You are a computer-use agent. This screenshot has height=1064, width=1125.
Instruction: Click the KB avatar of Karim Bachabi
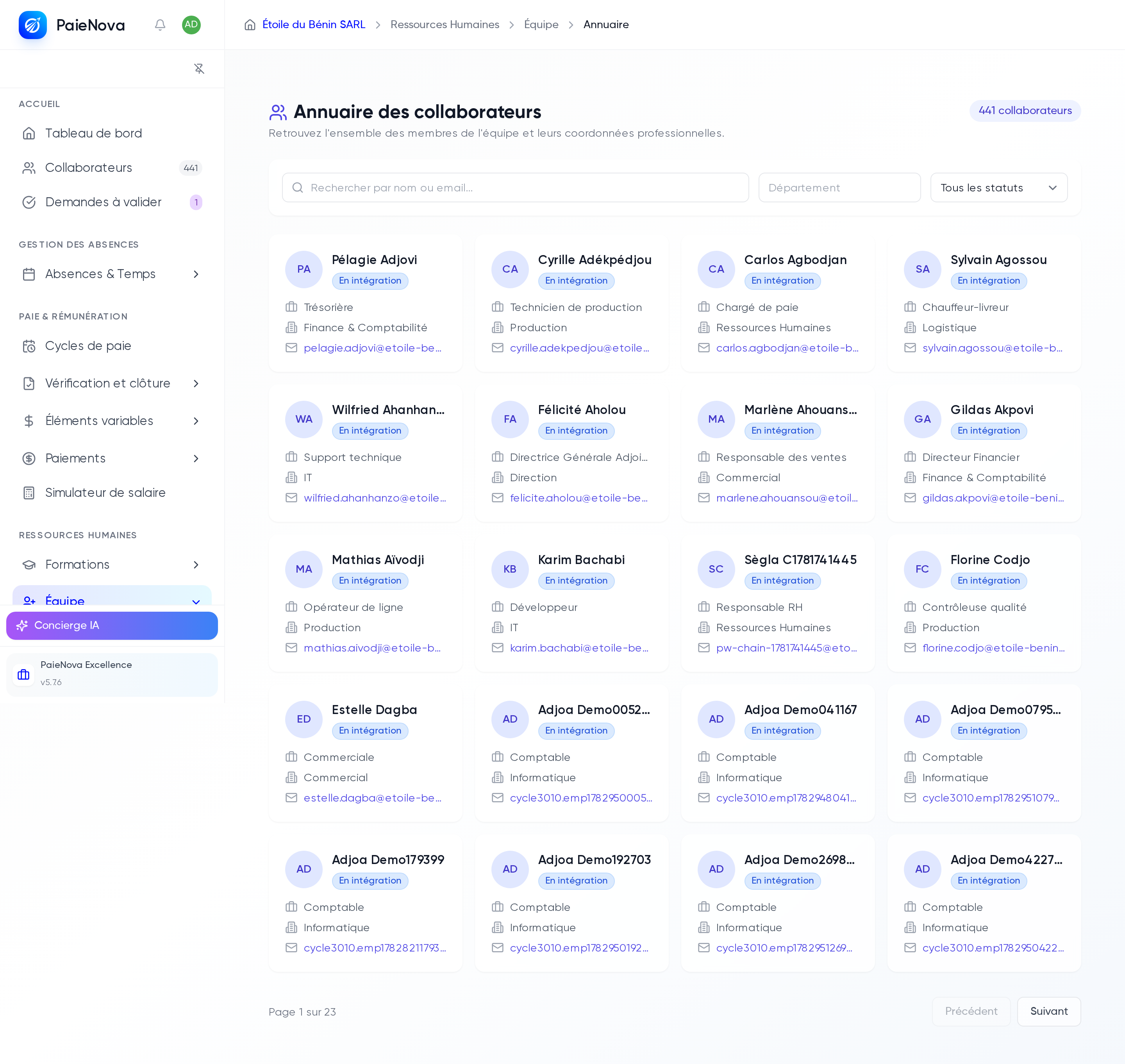pyautogui.click(x=510, y=569)
